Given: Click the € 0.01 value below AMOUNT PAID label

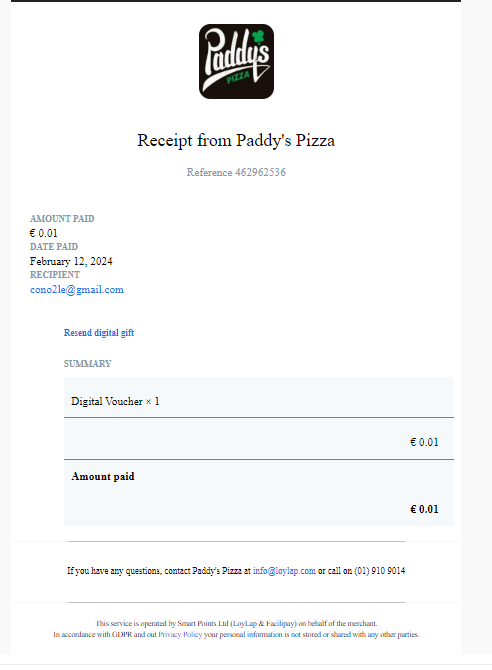Looking at the screenshot, I should point(44,233).
